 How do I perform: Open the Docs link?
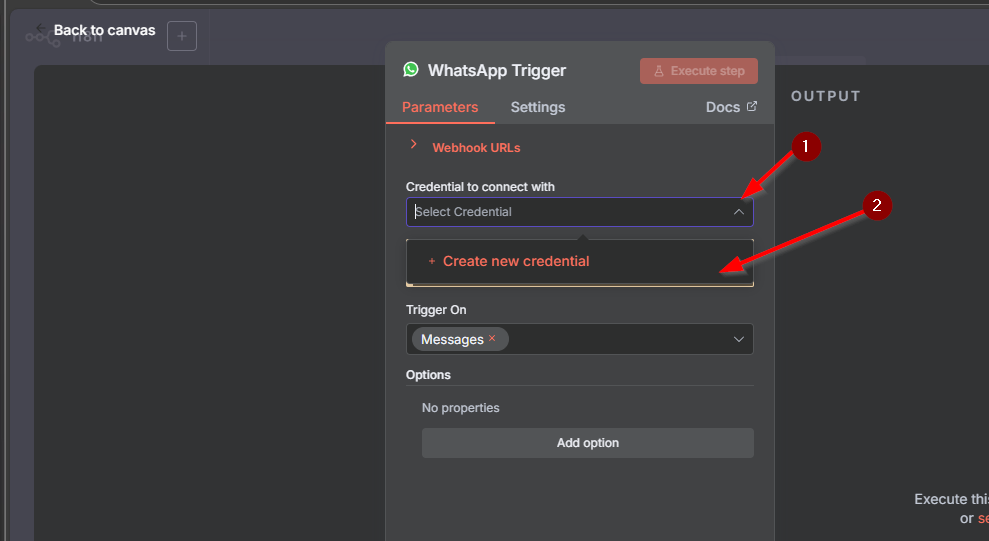pyautogui.click(x=723, y=107)
